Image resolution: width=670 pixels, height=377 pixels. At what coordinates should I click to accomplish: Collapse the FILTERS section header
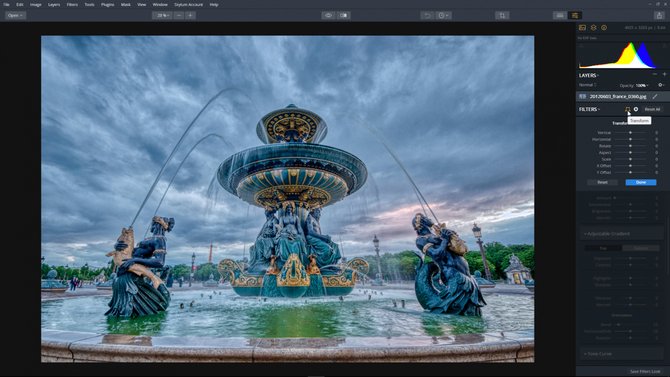589,109
